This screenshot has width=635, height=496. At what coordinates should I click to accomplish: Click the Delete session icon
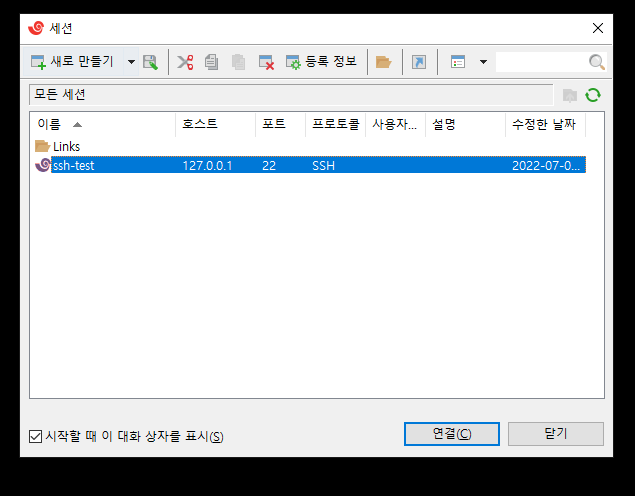(x=266, y=62)
